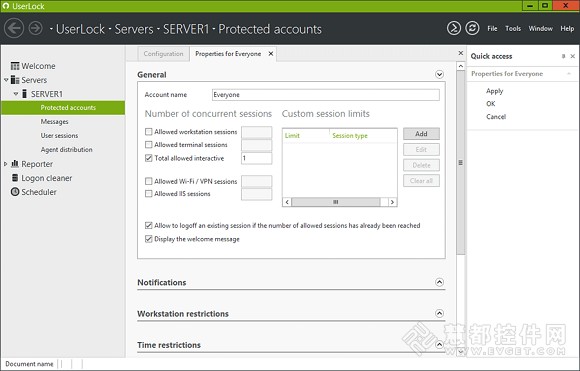Click UserLock in the breadcrumb path
580x371 pixels.
[80, 29]
